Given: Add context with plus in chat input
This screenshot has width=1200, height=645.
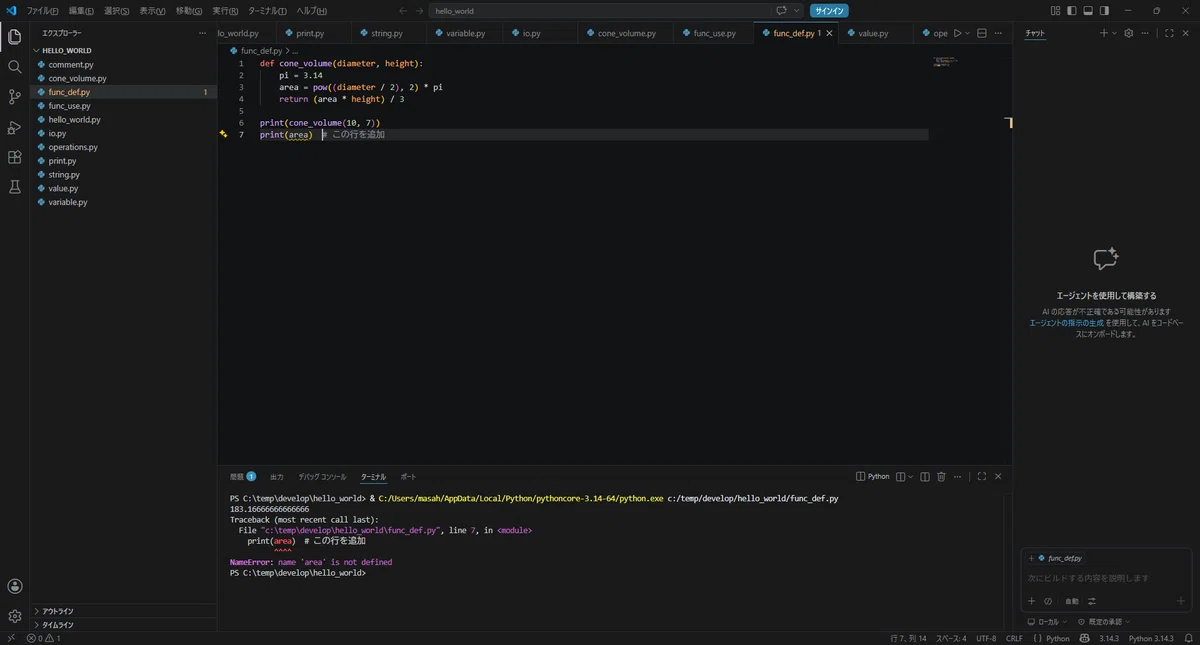Looking at the screenshot, I should click(1031, 601).
